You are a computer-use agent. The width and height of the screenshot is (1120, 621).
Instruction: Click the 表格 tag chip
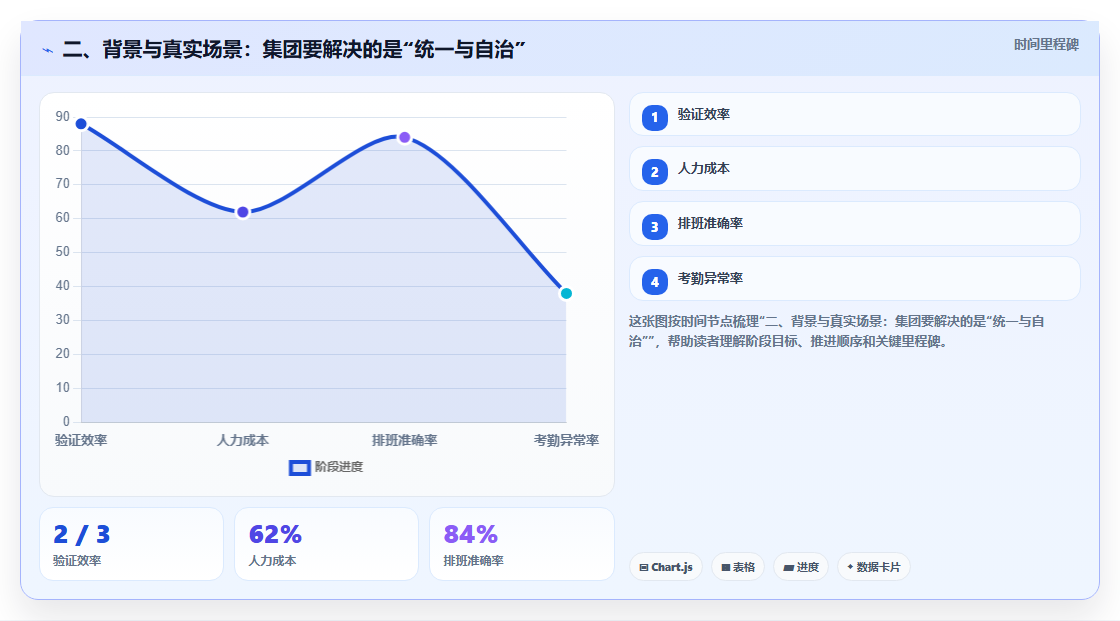[738, 567]
